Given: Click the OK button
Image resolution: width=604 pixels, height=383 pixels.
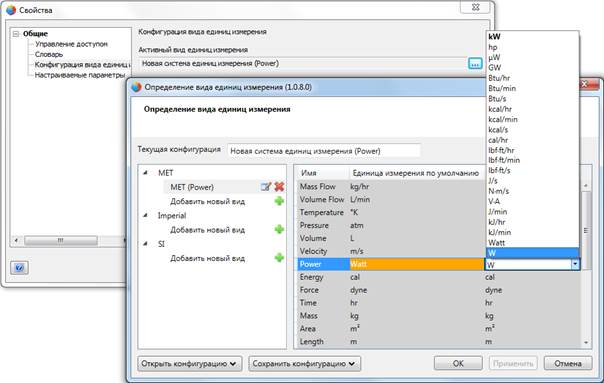Looking at the screenshot, I should coord(458,363).
